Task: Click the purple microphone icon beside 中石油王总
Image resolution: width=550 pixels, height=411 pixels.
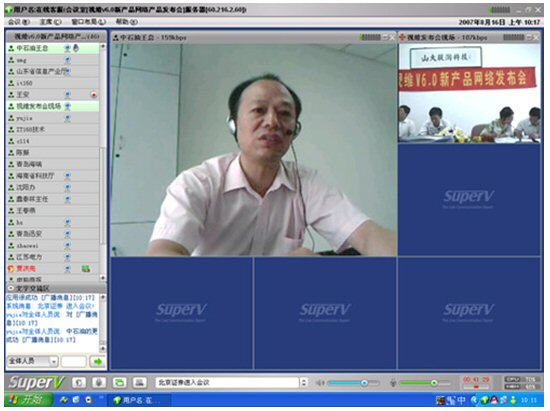Action: click(76, 48)
